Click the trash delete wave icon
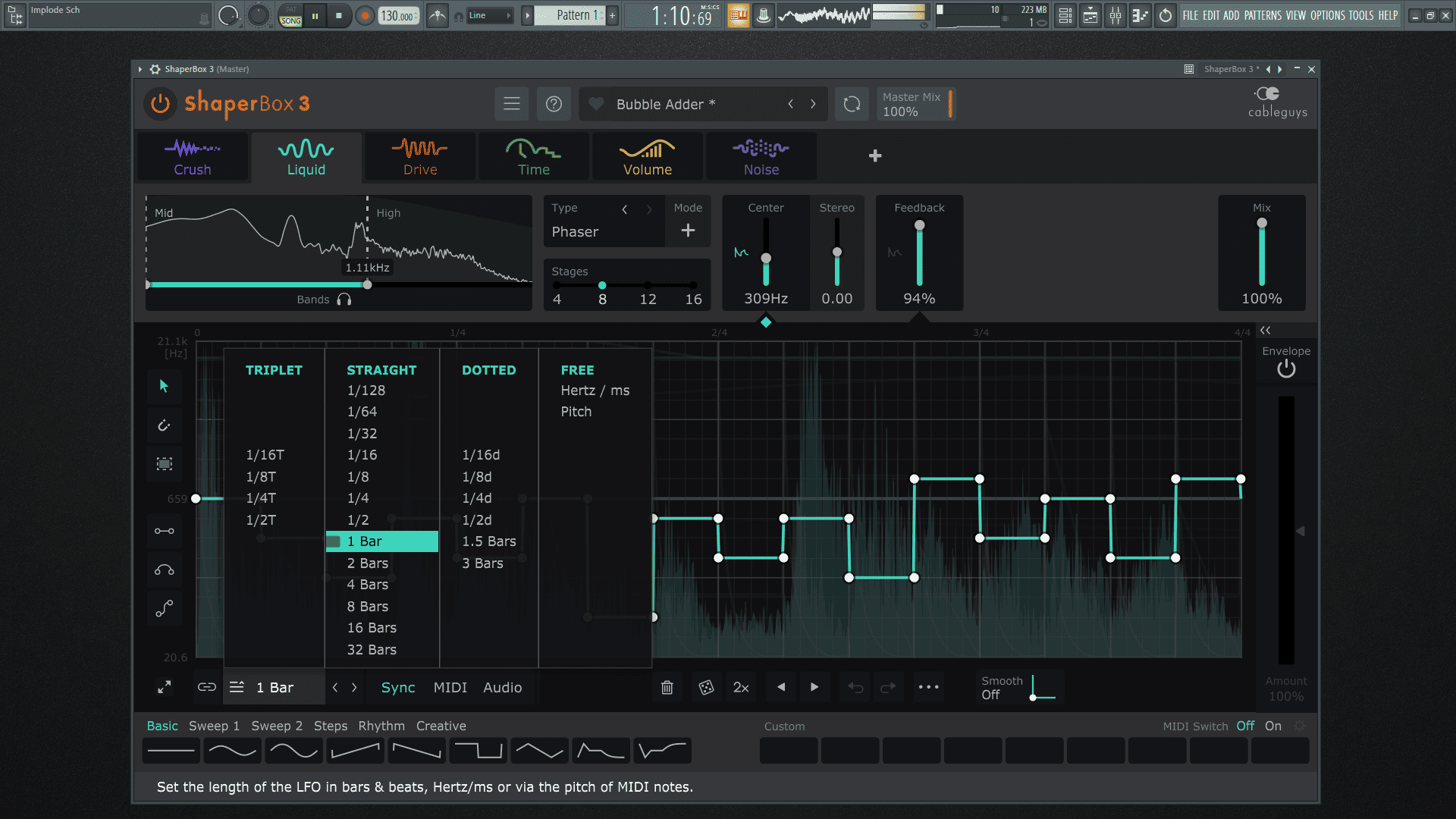The image size is (1456, 819). pos(667,687)
